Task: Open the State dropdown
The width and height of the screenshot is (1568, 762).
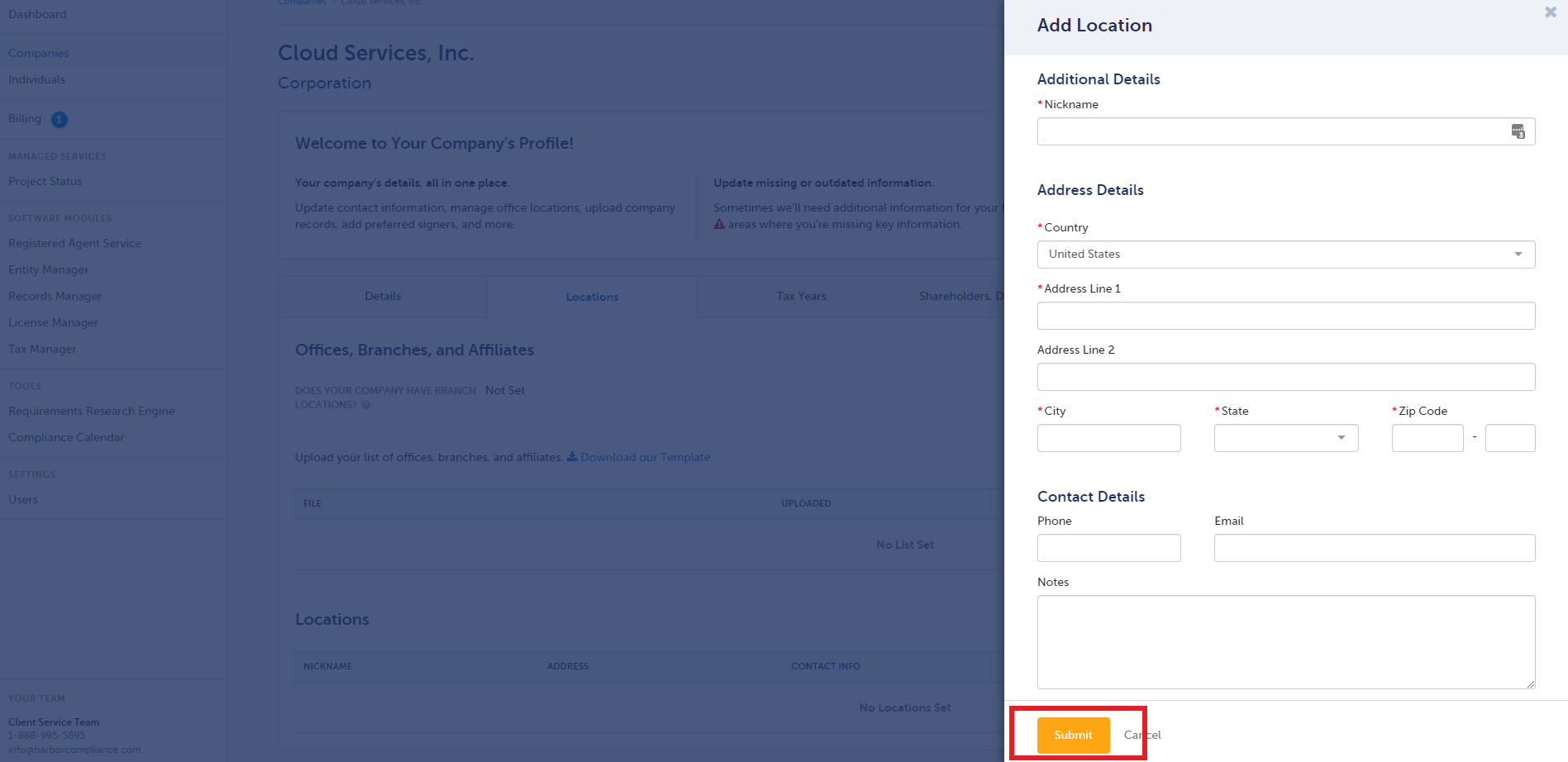Action: pyautogui.click(x=1286, y=438)
